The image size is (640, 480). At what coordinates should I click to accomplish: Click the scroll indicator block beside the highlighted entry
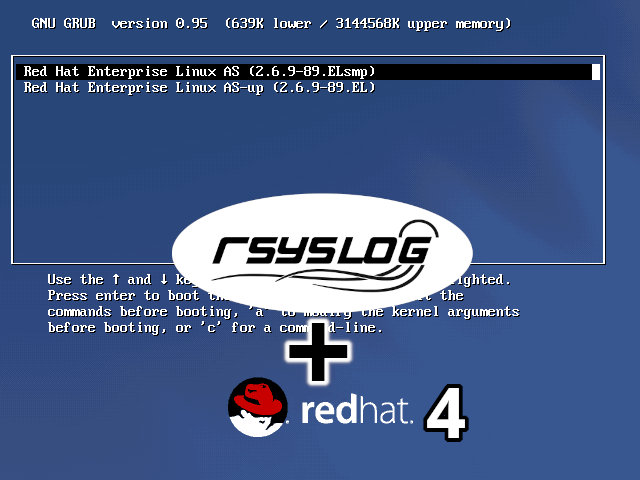click(596, 72)
